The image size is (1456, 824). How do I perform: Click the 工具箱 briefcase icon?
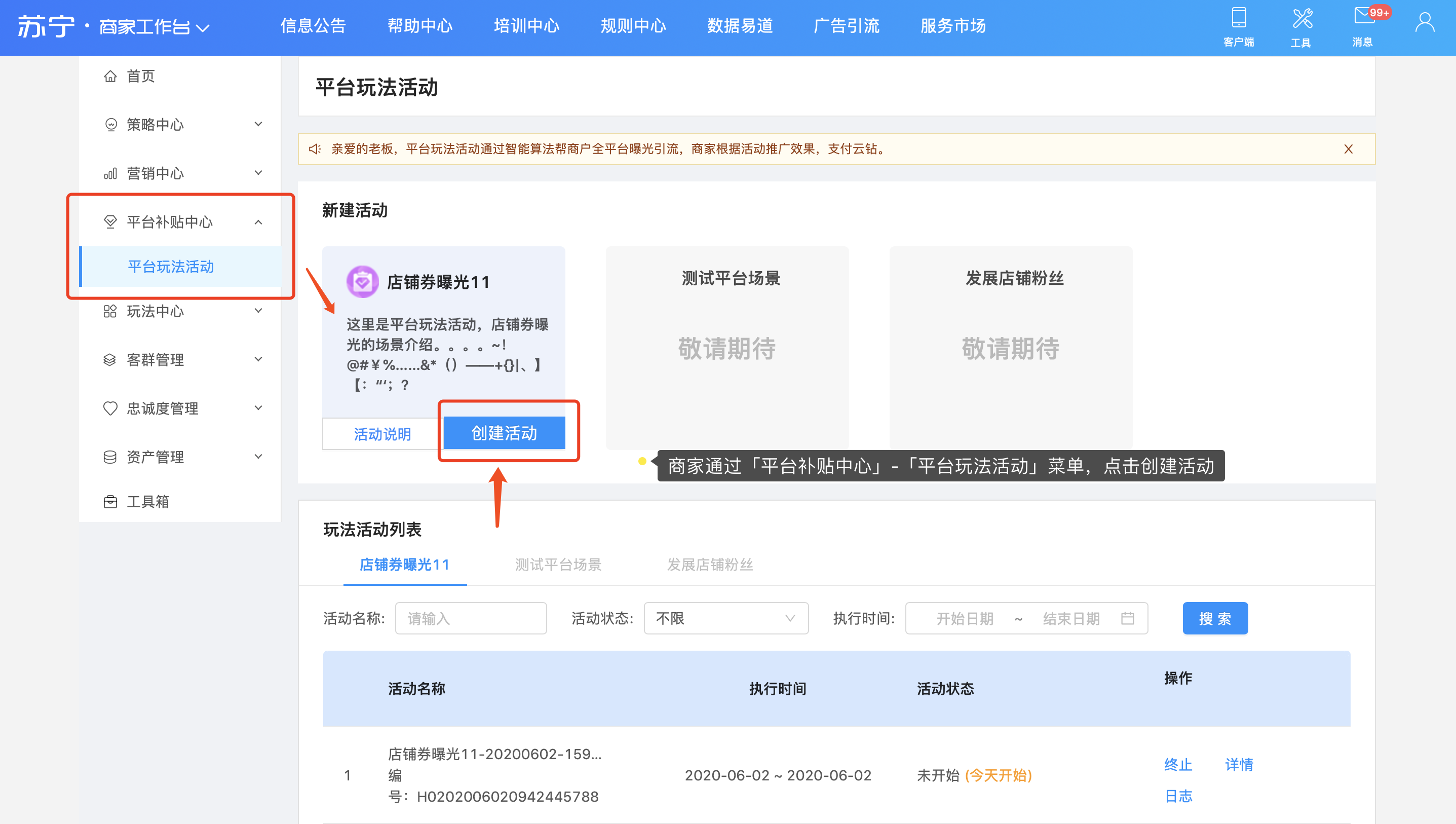[110, 502]
